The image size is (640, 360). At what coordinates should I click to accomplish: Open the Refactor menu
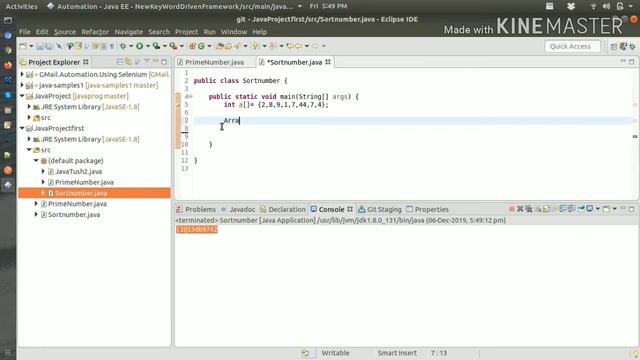(95, 31)
